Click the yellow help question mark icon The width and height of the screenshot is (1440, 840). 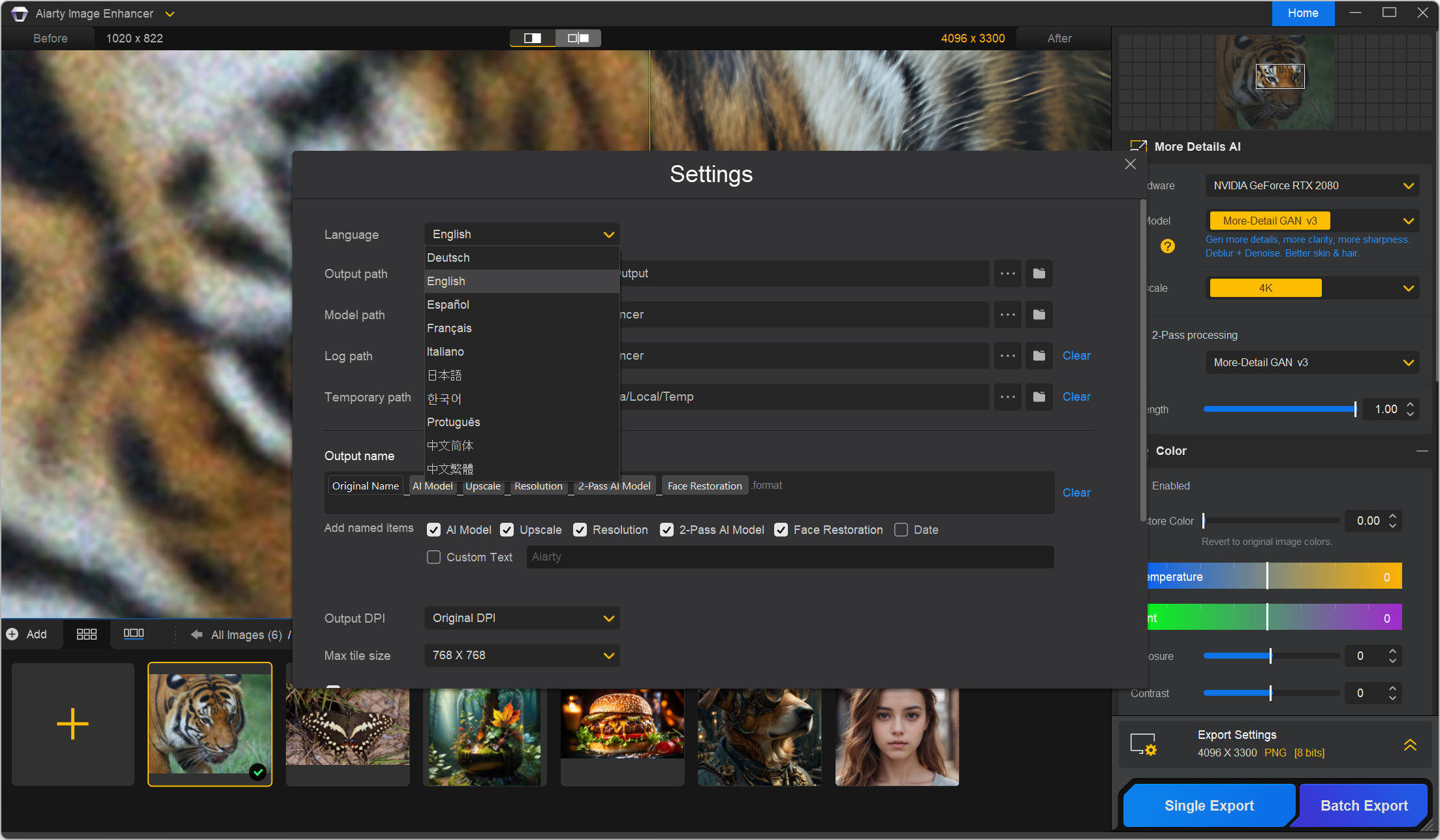point(1167,246)
